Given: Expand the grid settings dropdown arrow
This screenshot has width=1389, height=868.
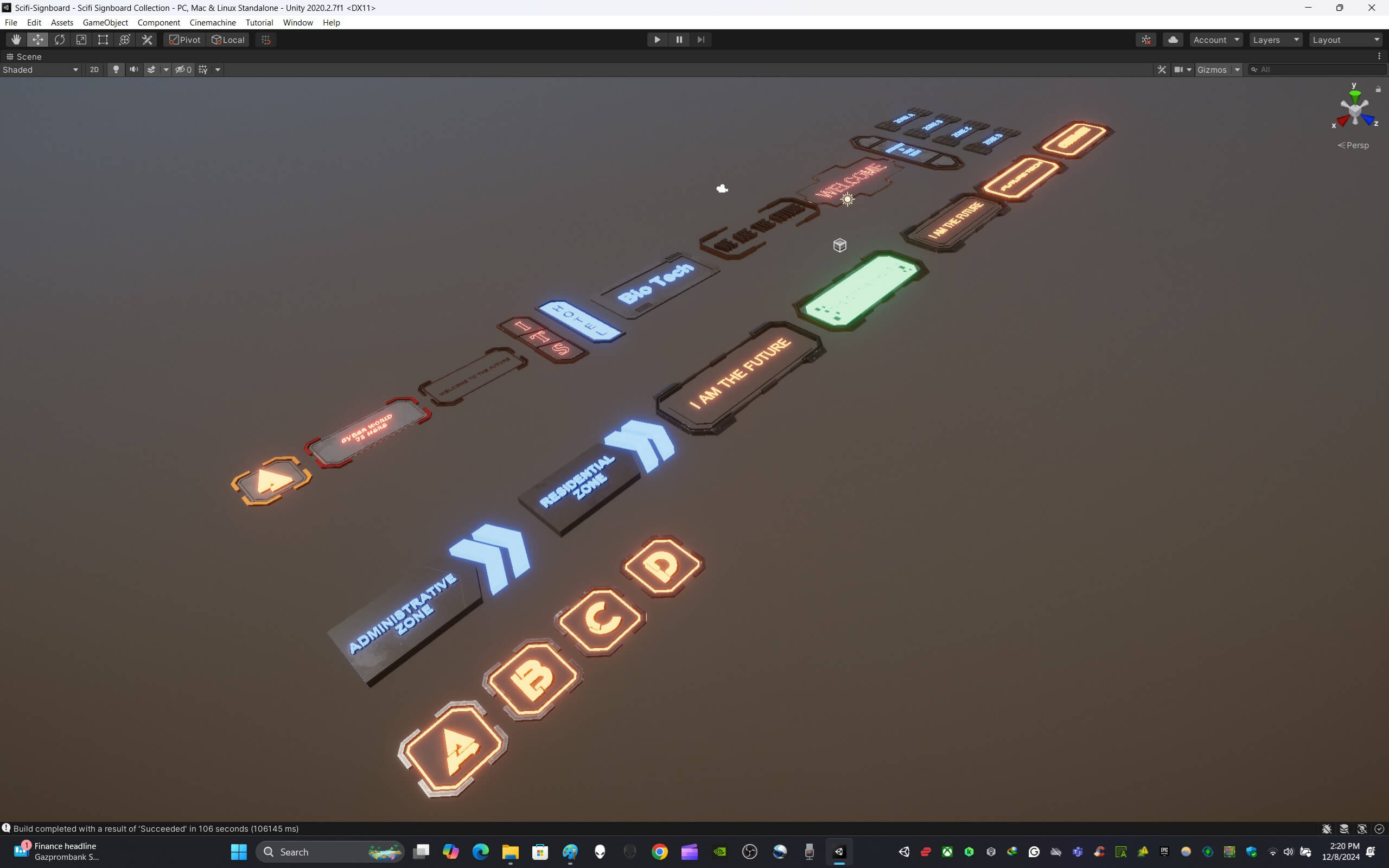Looking at the screenshot, I should [218, 69].
